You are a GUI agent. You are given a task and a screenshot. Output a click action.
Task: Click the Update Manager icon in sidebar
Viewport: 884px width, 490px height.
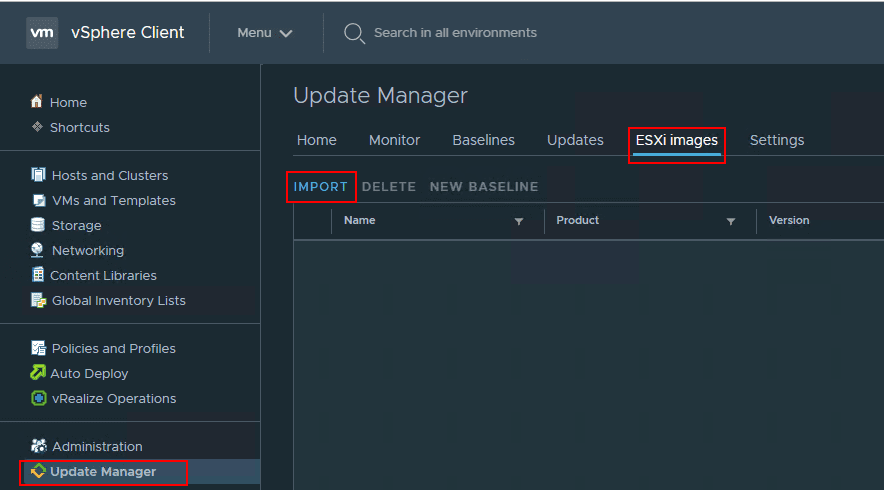(38, 471)
